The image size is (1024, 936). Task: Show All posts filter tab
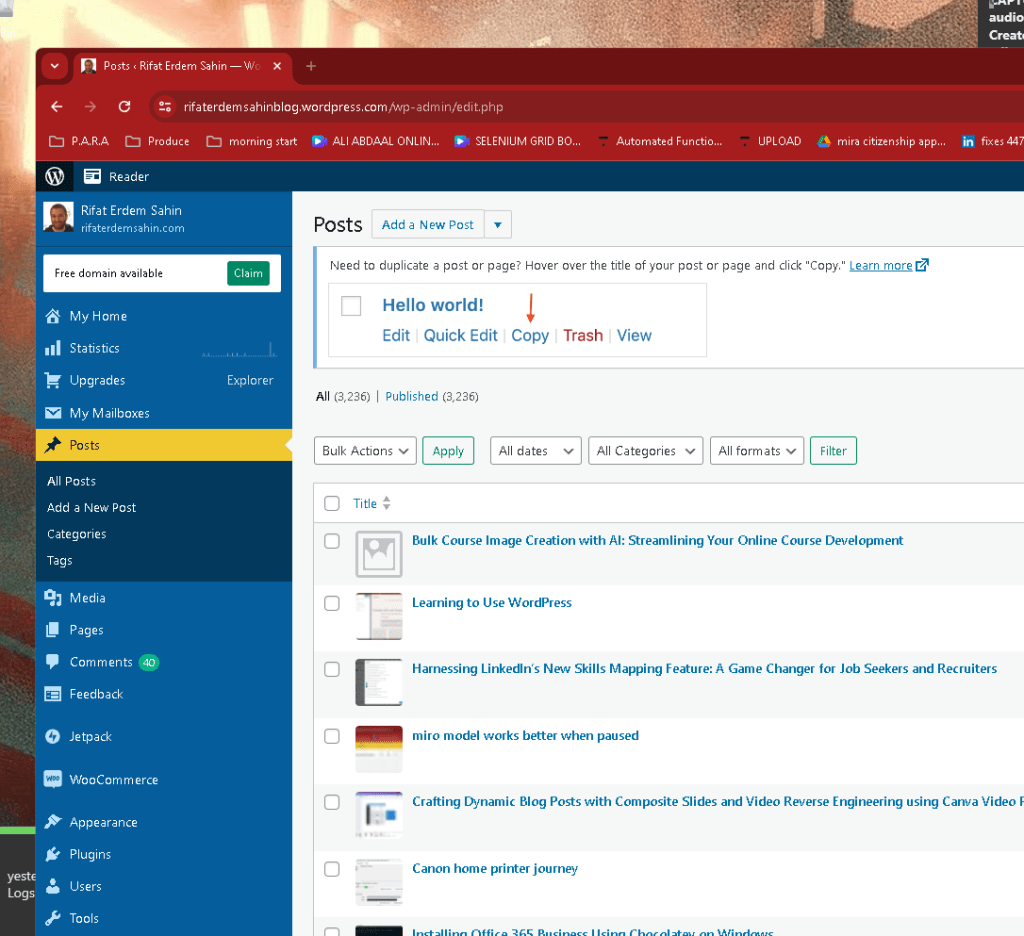pos(323,396)
